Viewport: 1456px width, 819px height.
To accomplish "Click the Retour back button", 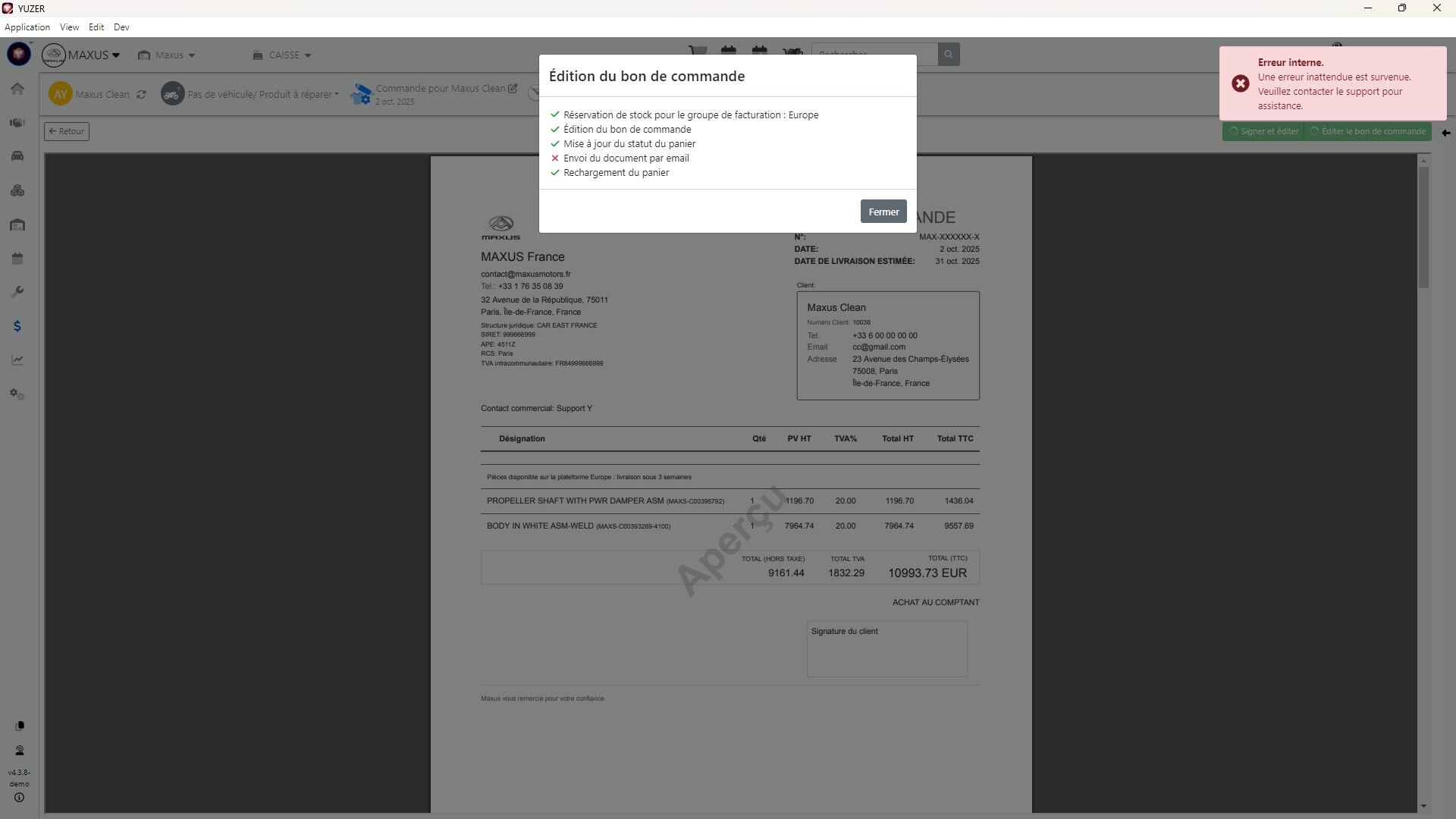I will coord(67,131).
